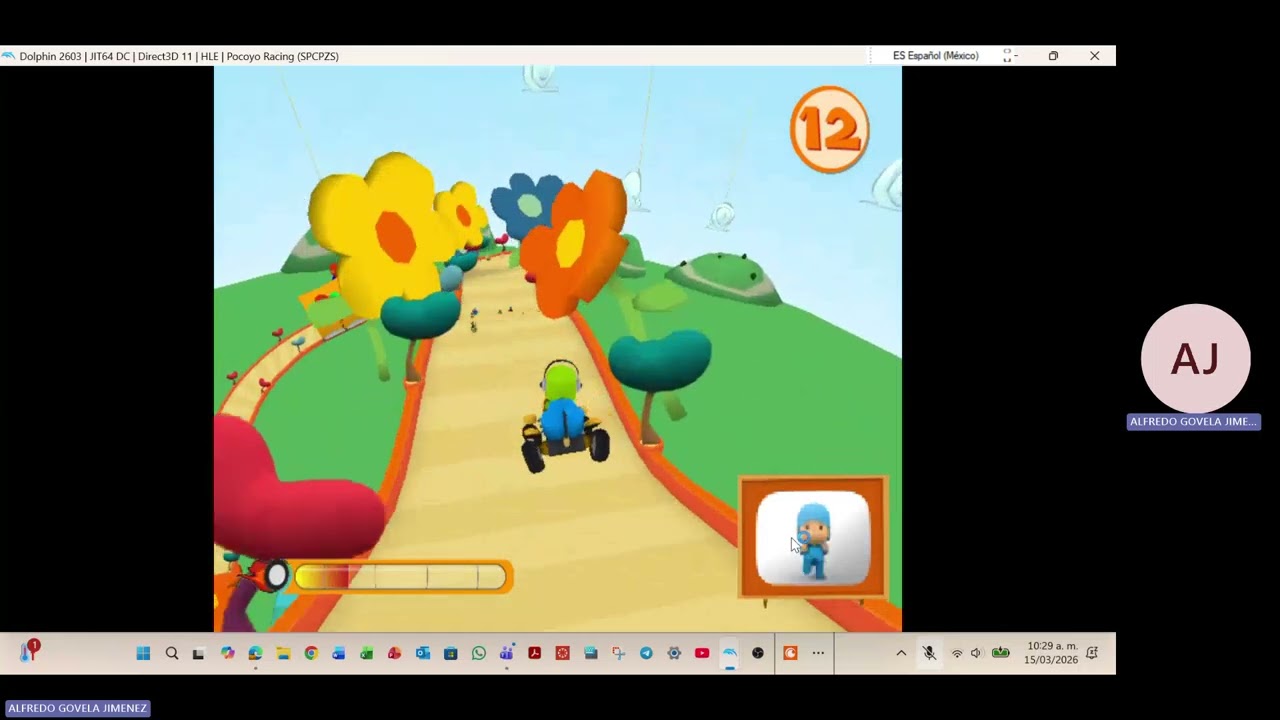Open Microsoft Store from the taskbar

tap(451, 653)
